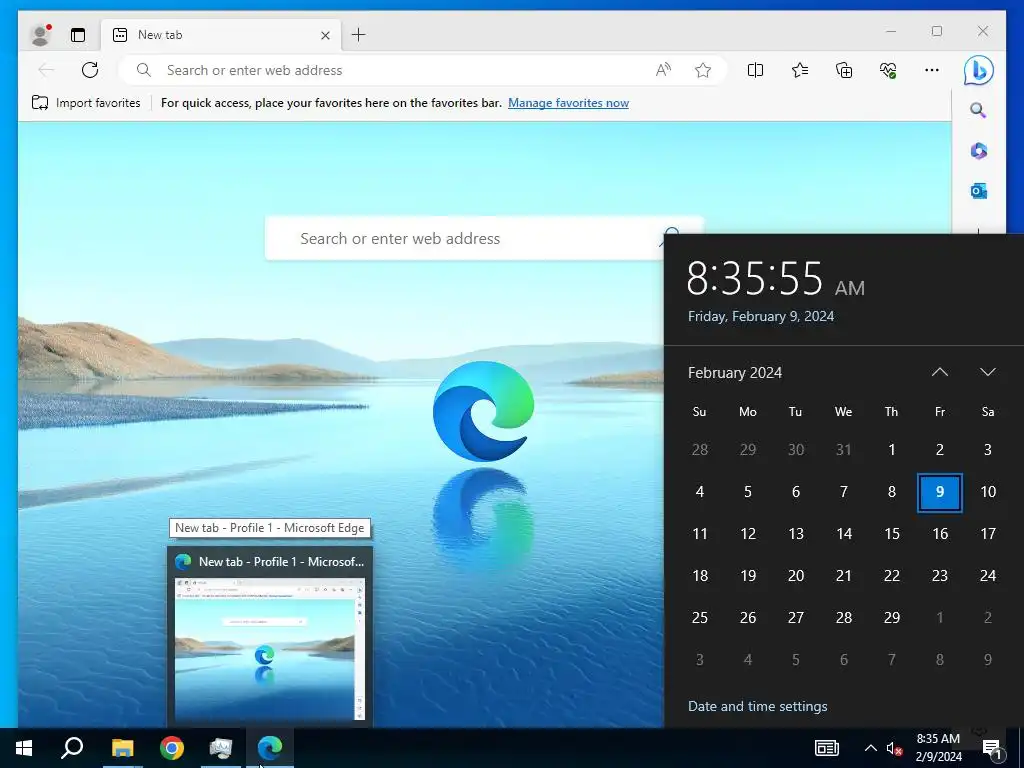Select February 23 in the calendar
The image size is (1024, 768).
(x=940, y=576)
